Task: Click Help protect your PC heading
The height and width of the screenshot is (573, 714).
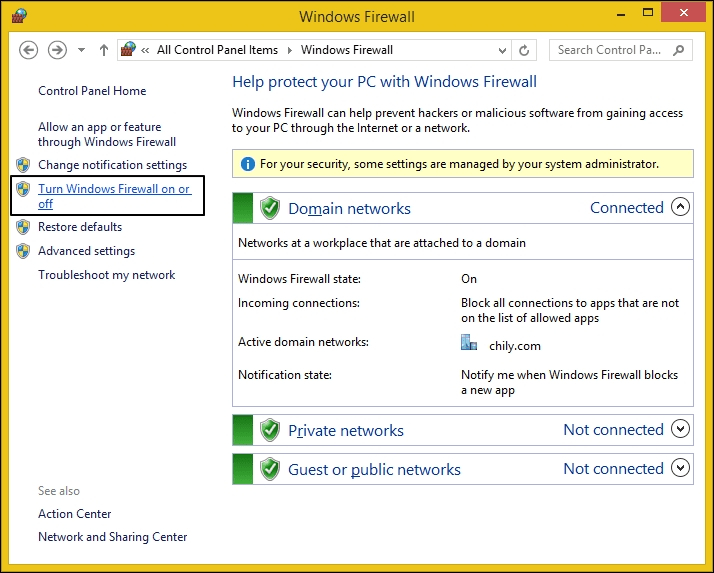Action: 384,82
